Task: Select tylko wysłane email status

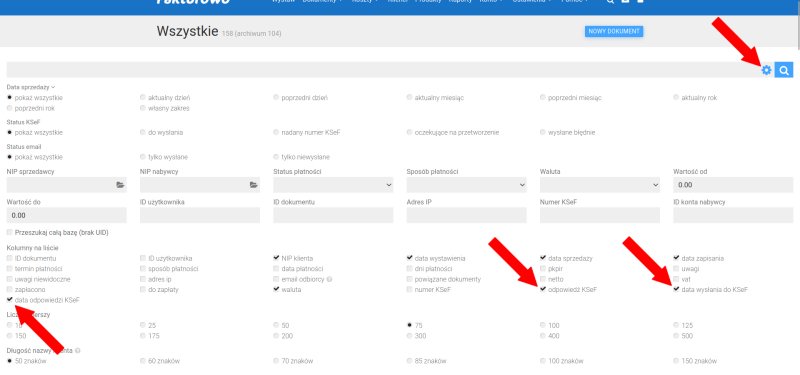Action: click(x=143, y=157)
